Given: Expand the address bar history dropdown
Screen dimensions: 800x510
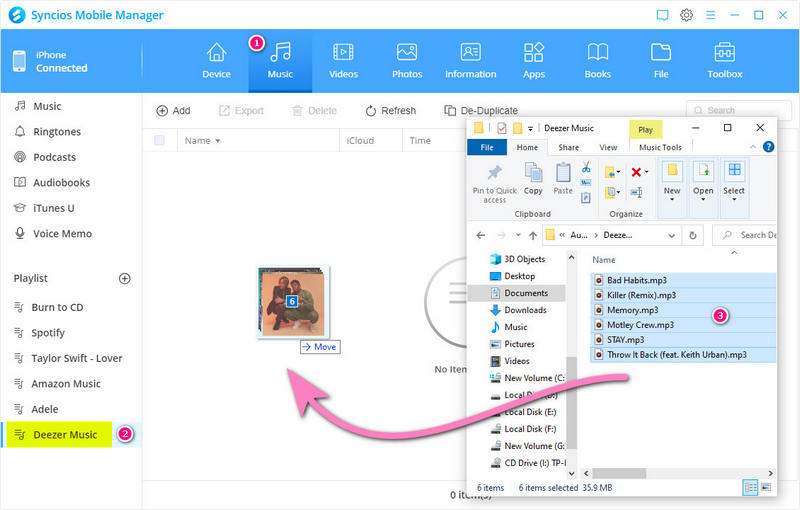Looking at the screenshot, I should [x=671, y=235].
